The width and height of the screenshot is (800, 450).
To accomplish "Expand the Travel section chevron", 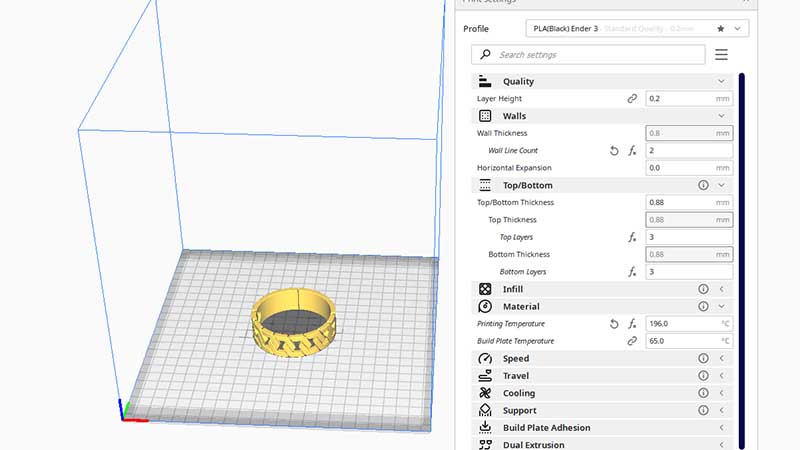I will (x=721, y=376).
